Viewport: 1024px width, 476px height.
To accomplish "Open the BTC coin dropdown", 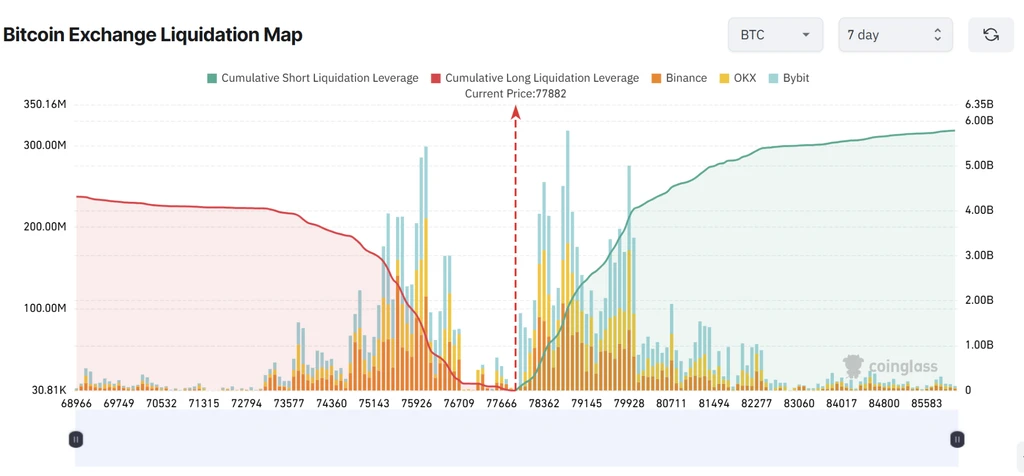I will coord(775,35).
